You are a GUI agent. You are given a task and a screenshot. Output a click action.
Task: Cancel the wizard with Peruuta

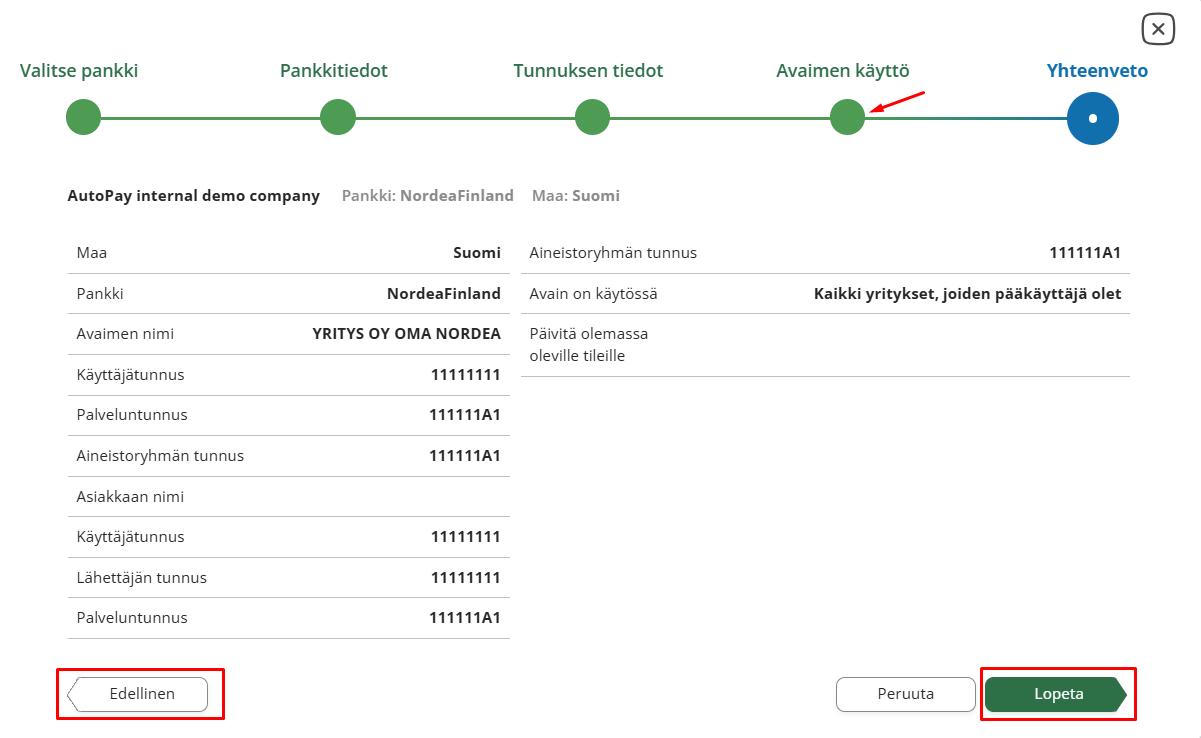[905, 694]
